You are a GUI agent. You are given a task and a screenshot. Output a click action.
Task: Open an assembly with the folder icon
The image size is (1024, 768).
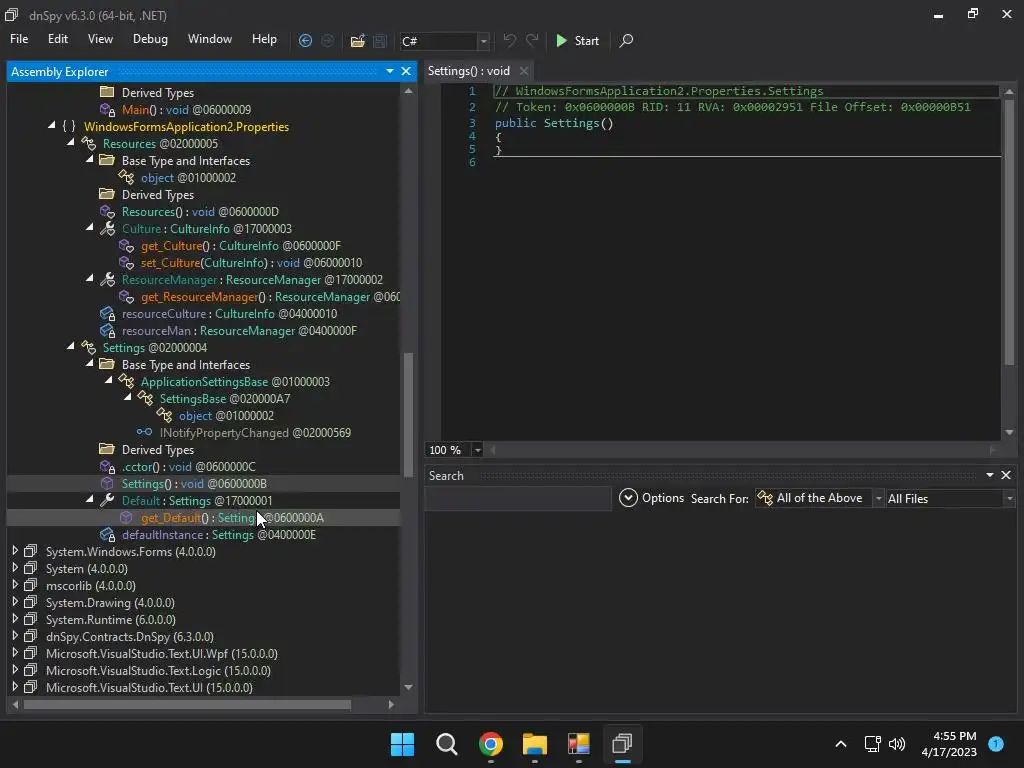(x=357, y=40)
